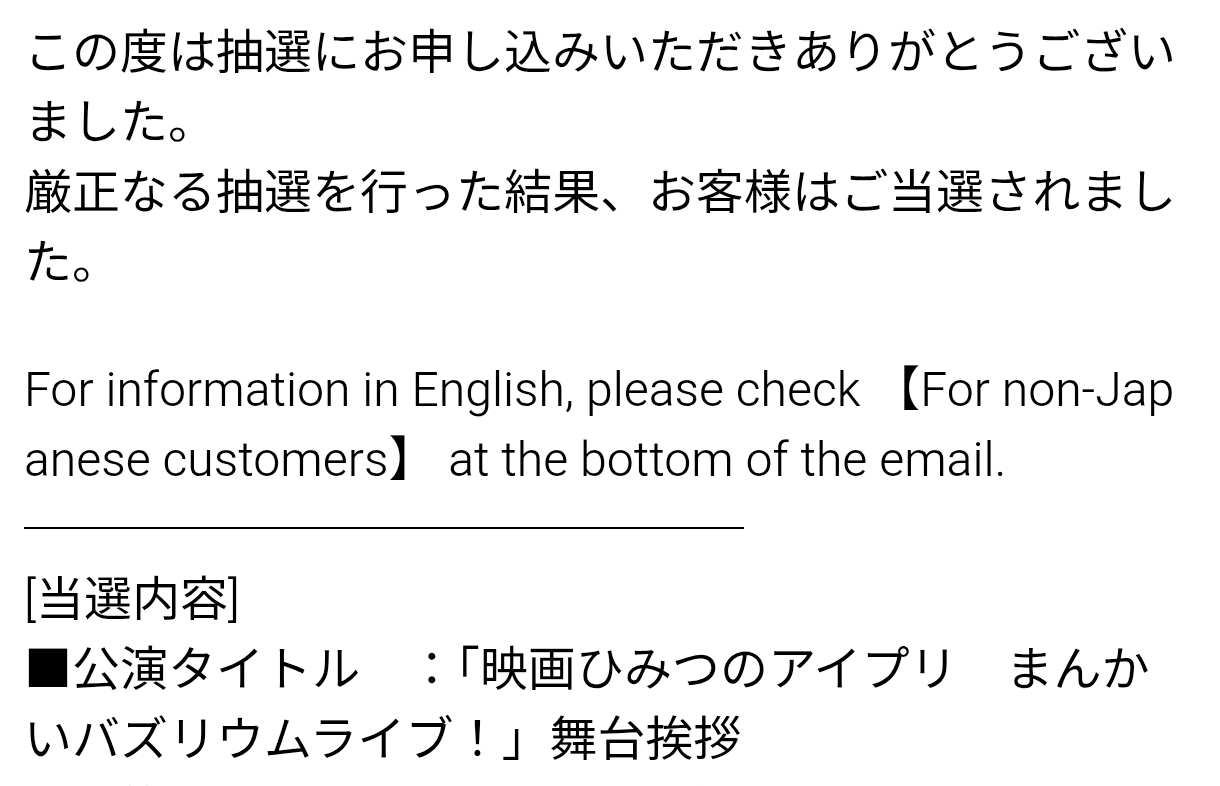Click the [当選内容] section heading
1220x786 pixels.
pos(132,598)
